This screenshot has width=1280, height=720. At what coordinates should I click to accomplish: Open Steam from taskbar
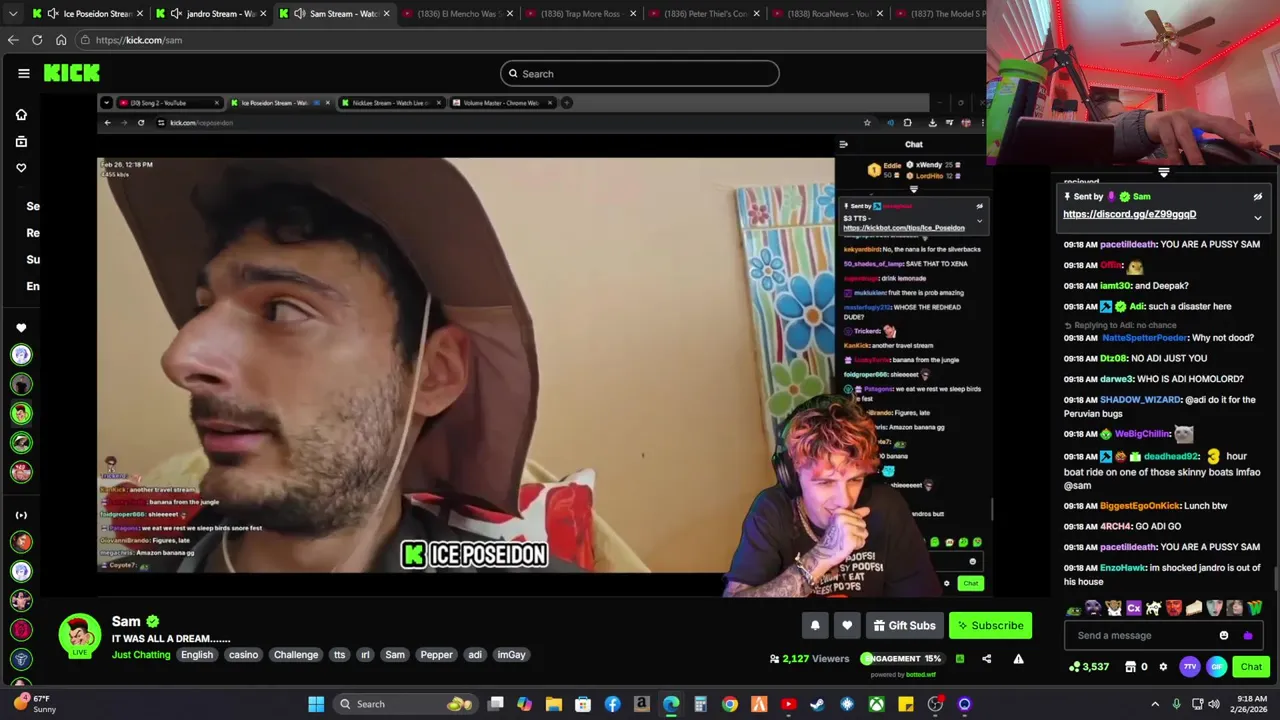coord(817,704)
